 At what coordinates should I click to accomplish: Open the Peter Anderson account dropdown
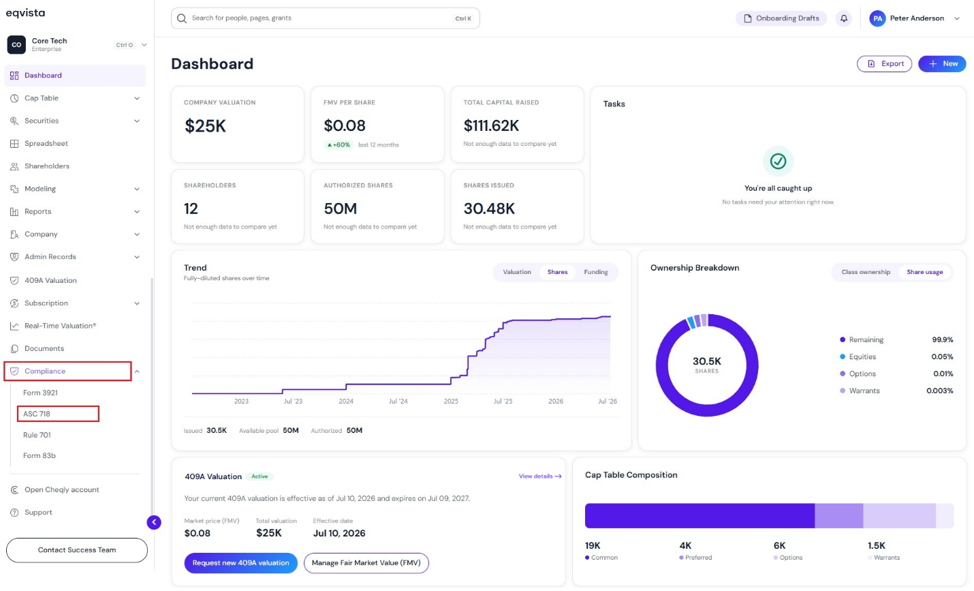915,19
